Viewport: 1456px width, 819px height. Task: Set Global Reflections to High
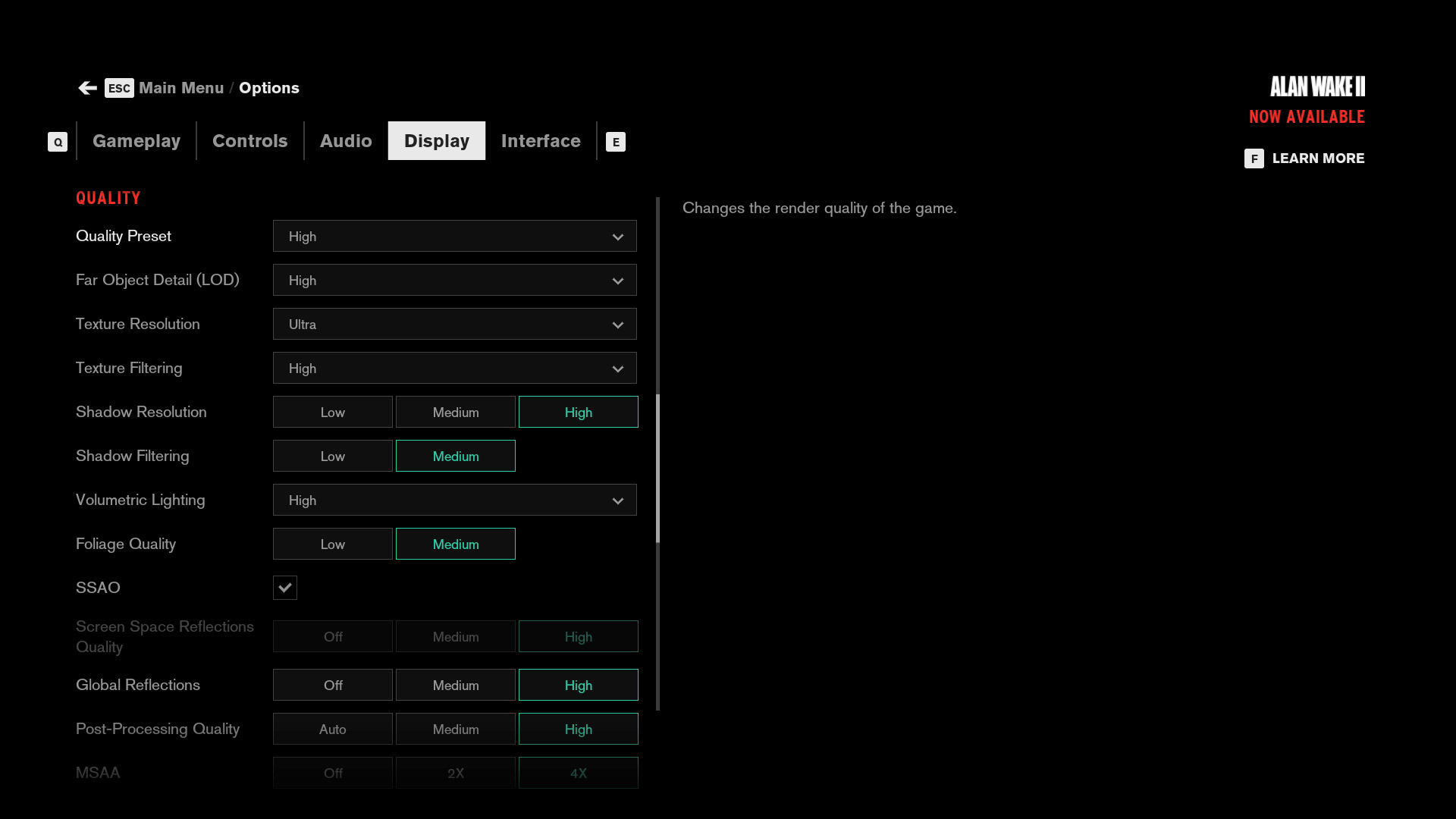(x=579, y=685)
